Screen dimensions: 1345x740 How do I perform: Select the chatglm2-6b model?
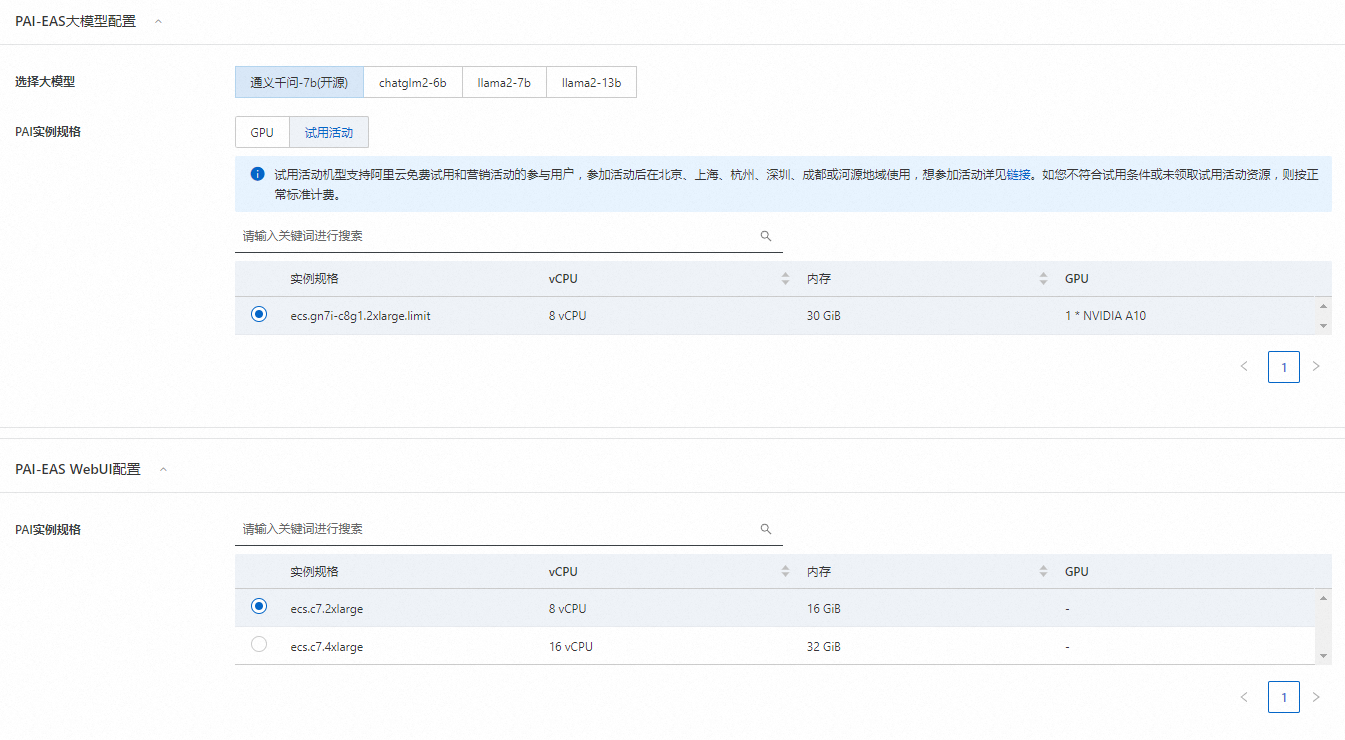[413, 82]
